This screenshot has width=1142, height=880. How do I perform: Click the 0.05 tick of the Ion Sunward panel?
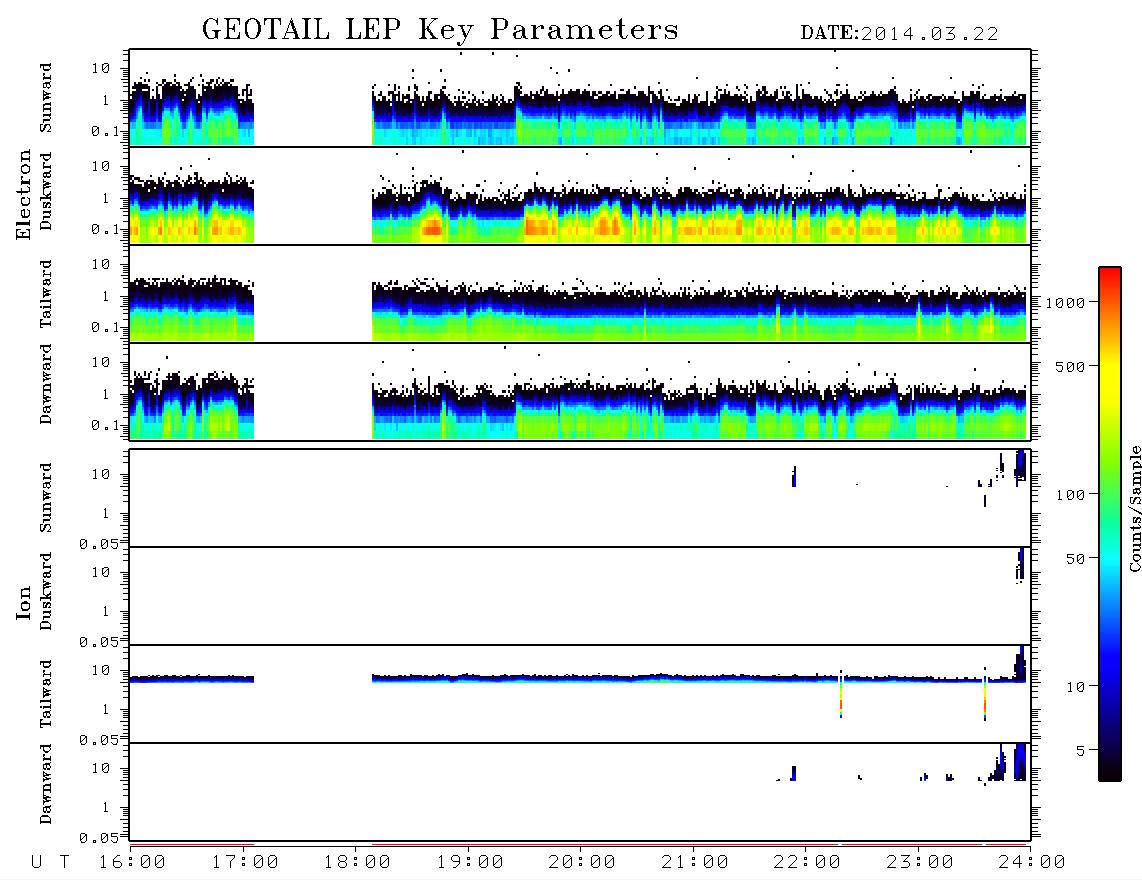[98, 544]
